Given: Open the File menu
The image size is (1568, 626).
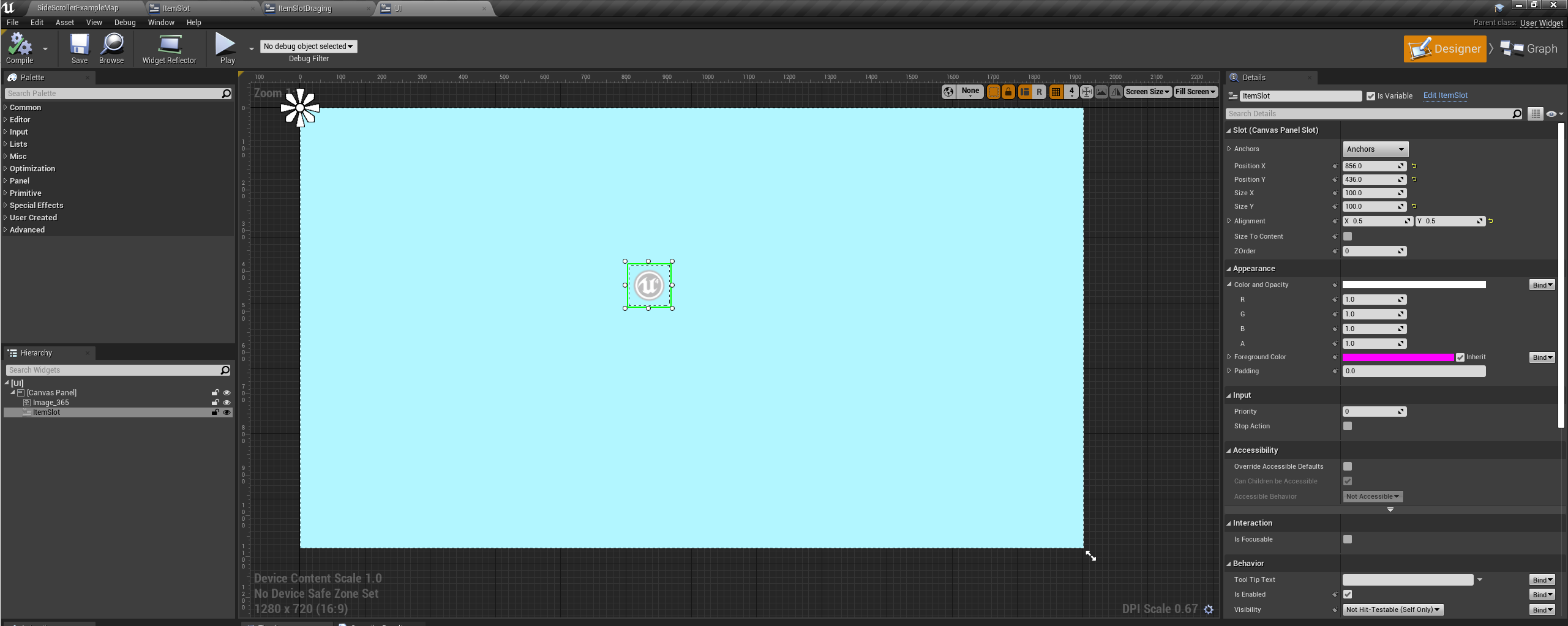Looking at the screenshot, I should coord(12,23).
